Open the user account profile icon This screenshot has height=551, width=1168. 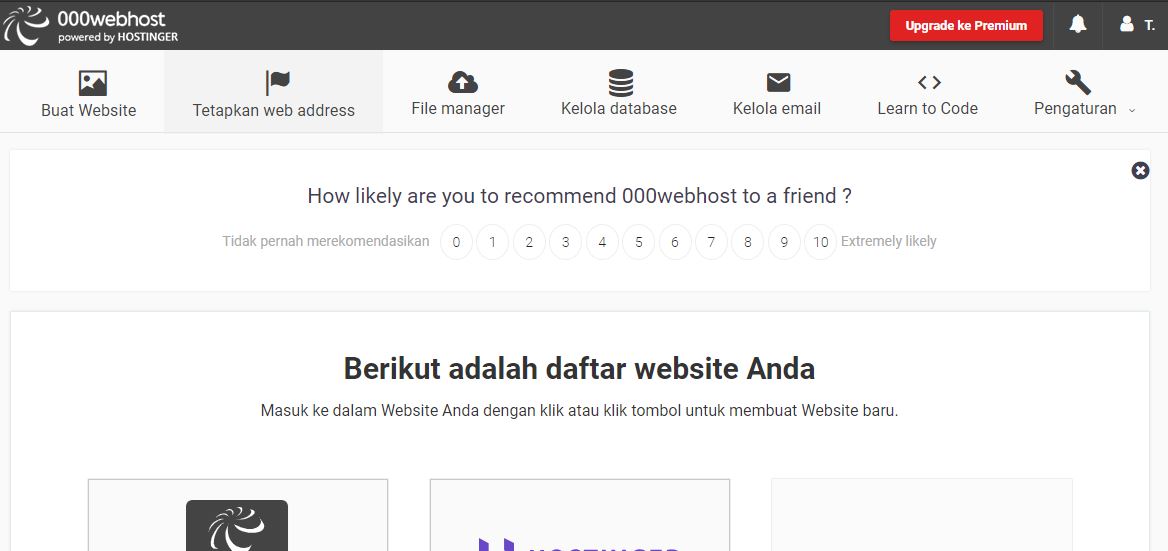tap(1126, 25)
